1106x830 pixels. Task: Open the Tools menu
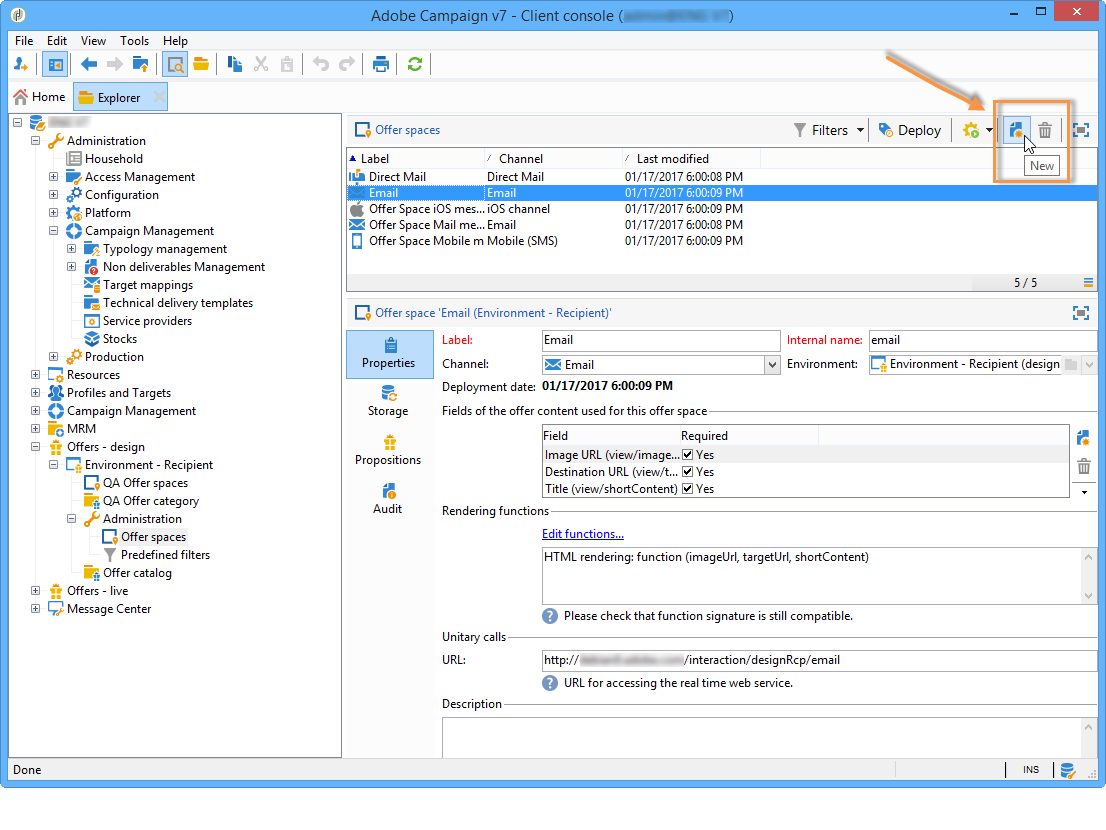pyautogui.click(x=134, y=41)
